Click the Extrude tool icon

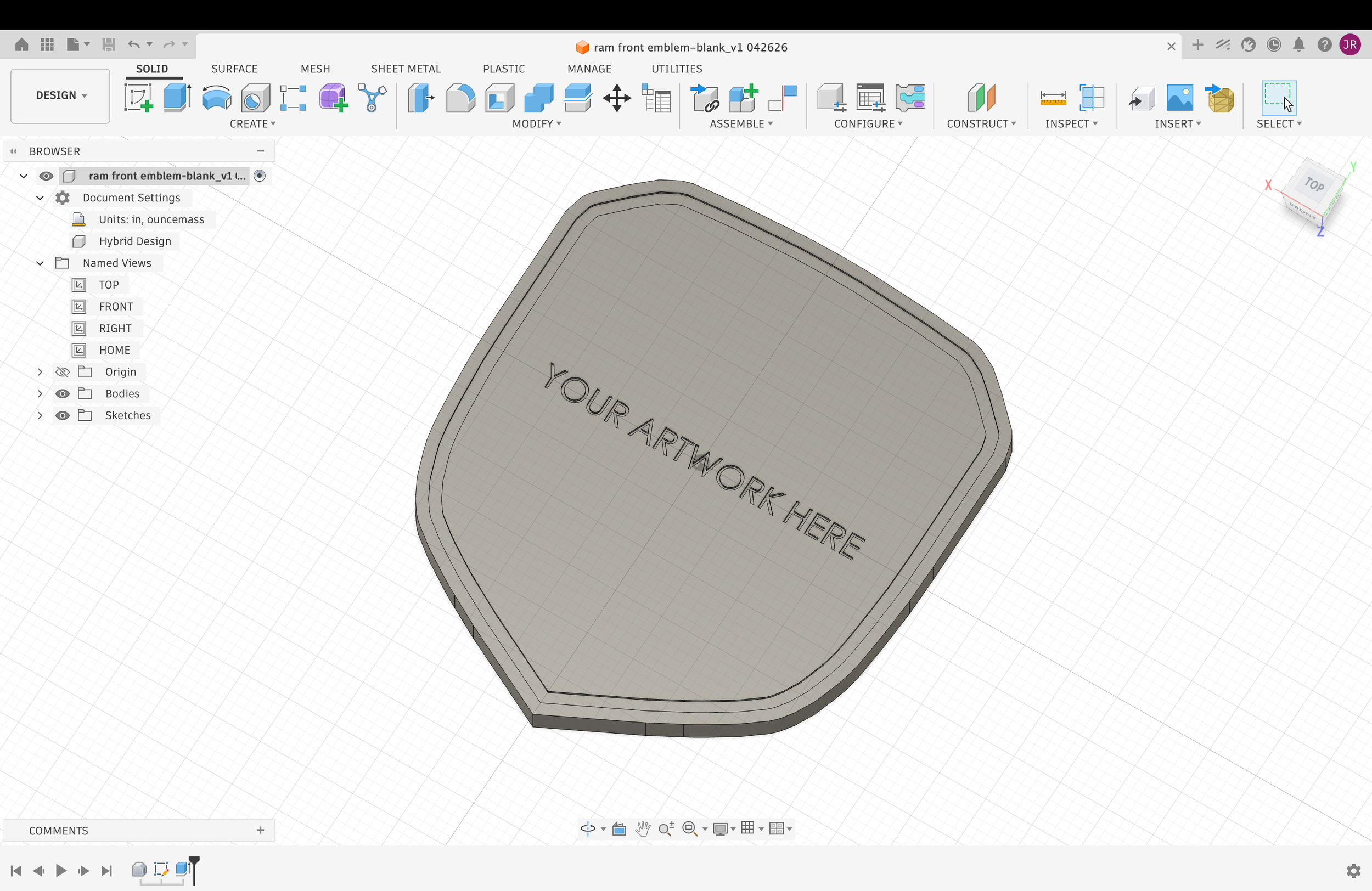pos(178,98)
